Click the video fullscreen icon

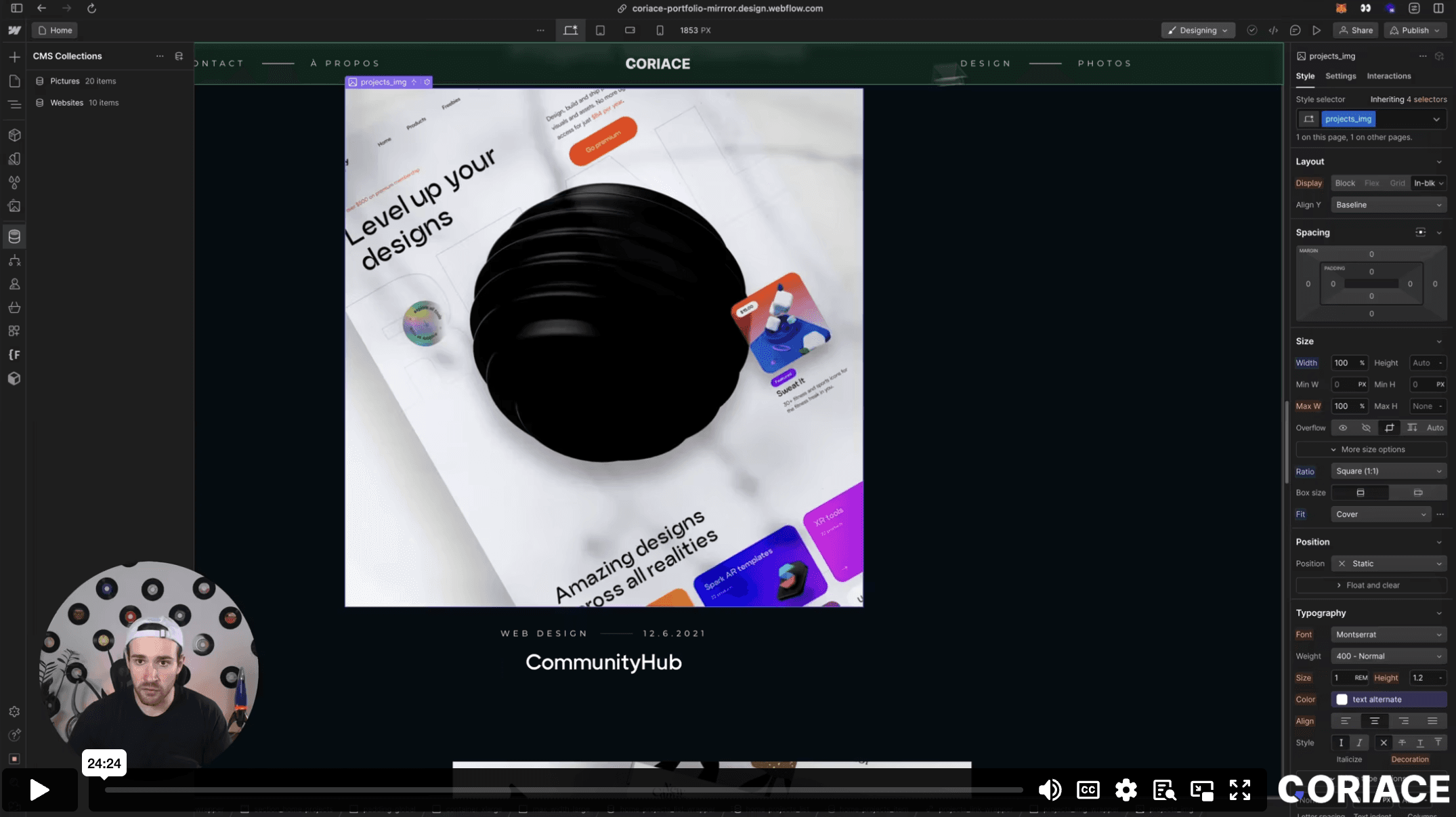click(x=1239, y=790)
